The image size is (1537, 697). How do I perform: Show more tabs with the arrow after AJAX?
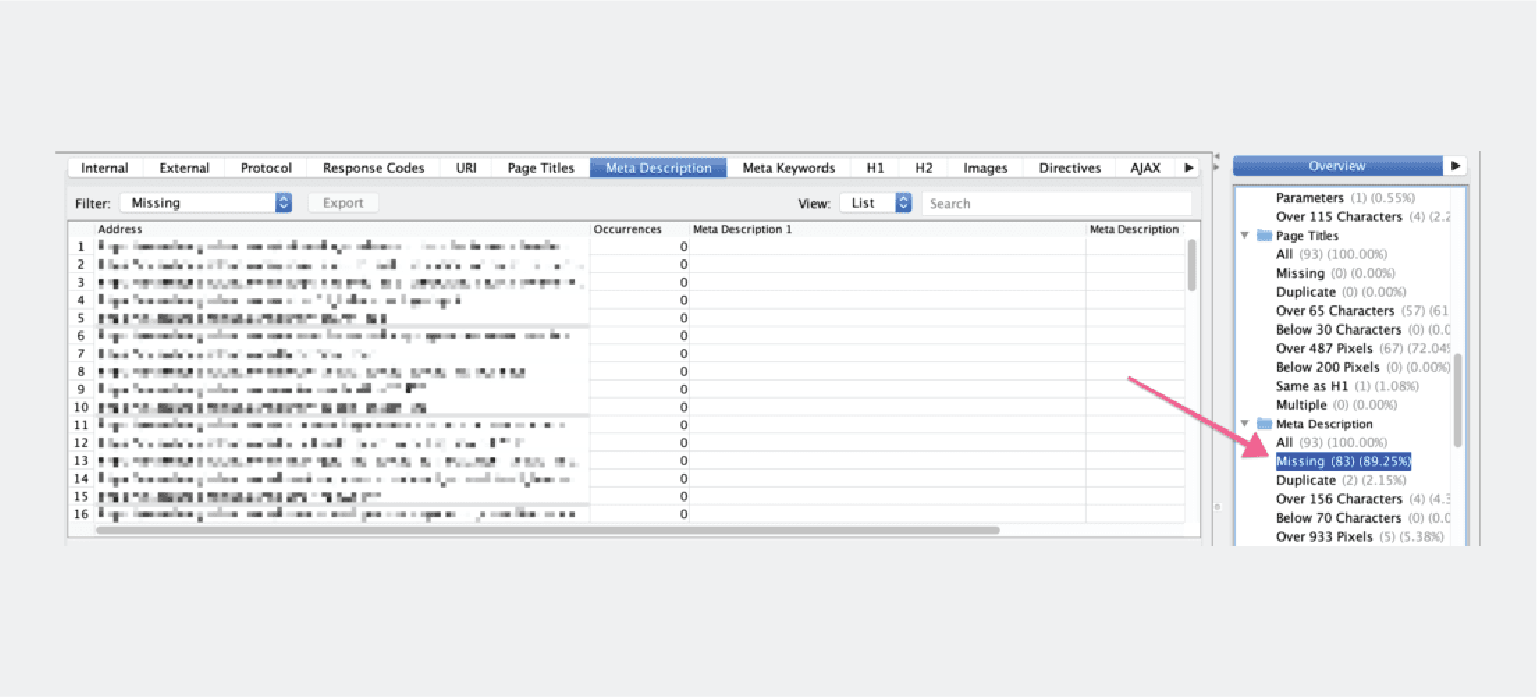[1188, 168]
